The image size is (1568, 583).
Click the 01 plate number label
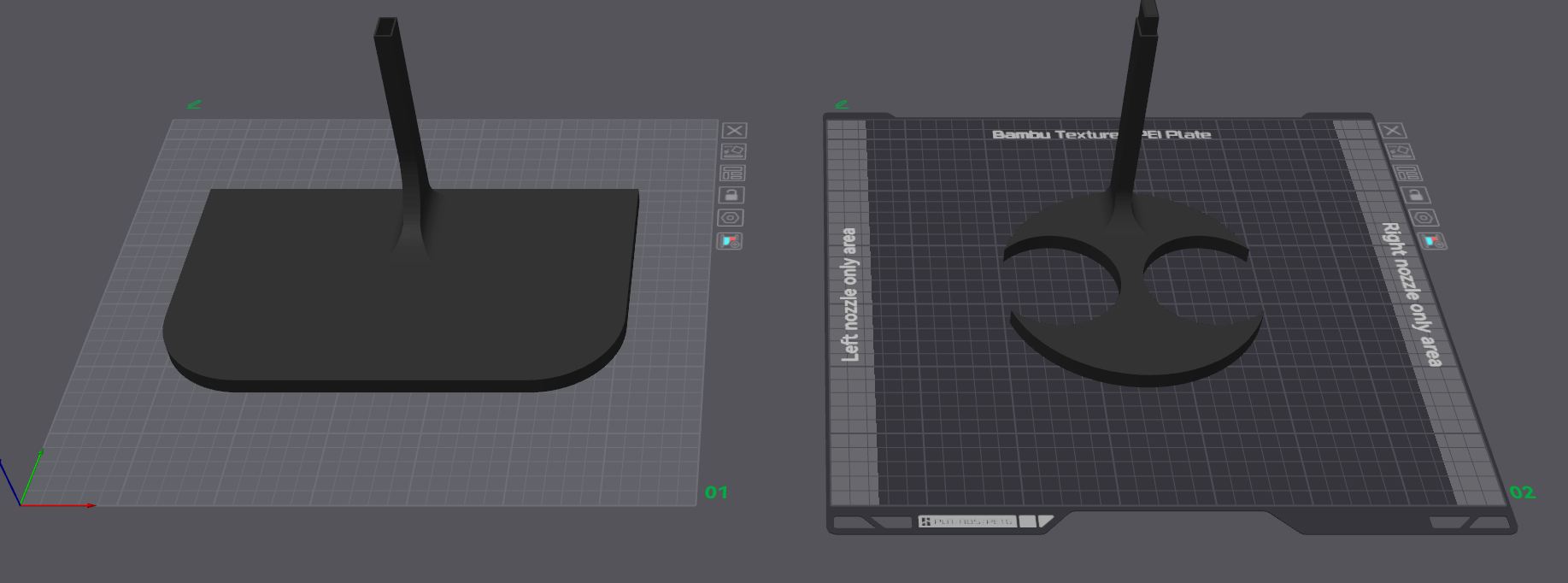tap(716, 492)
